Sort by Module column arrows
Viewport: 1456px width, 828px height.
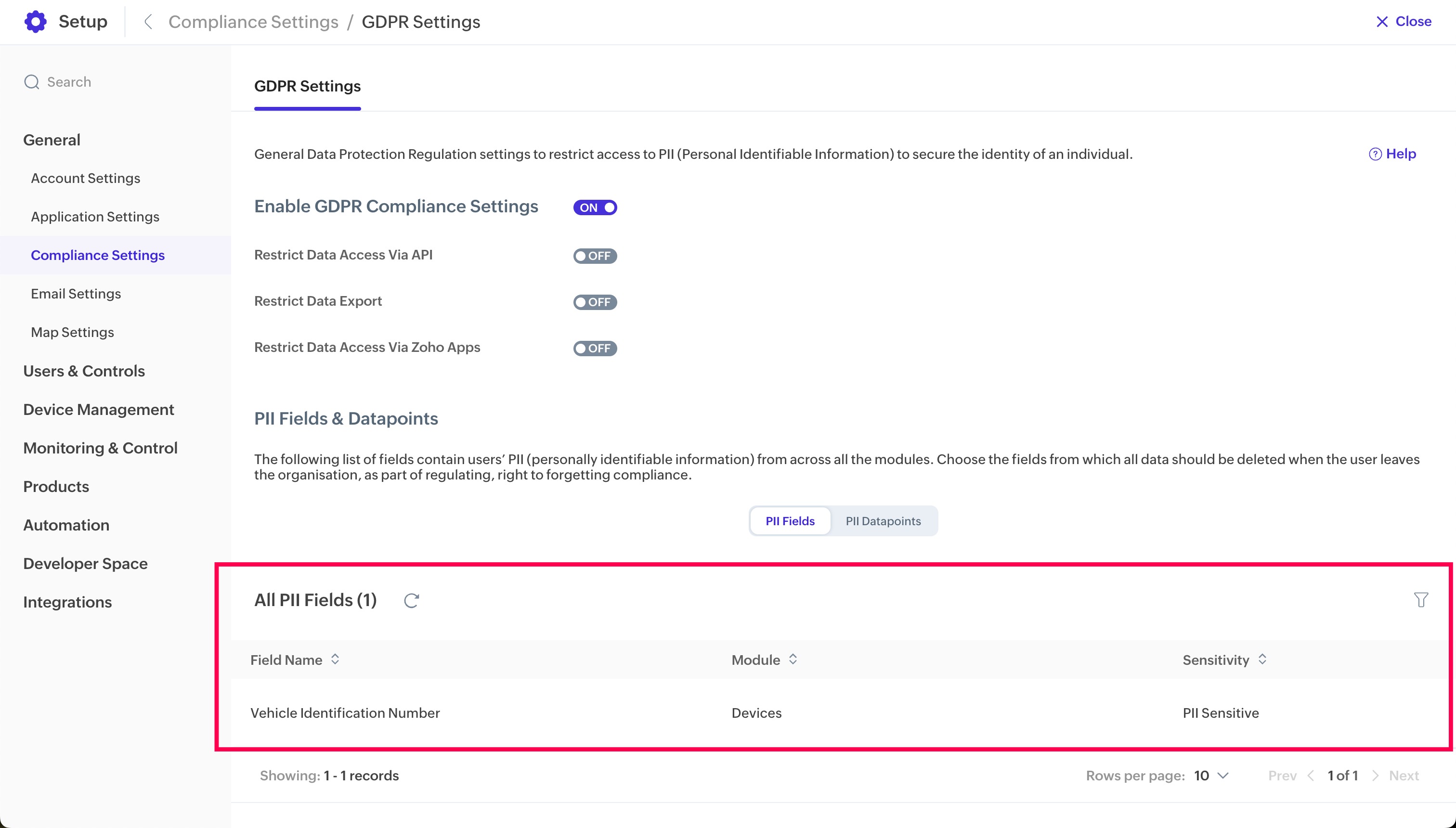[x=793, y=660]
